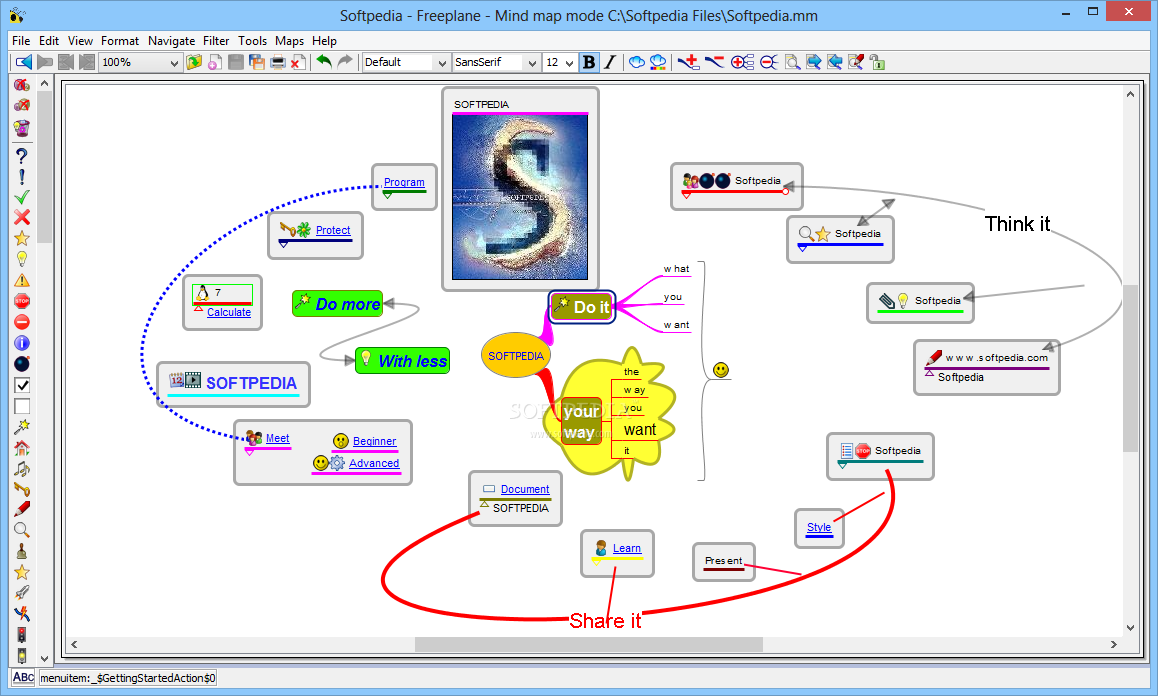The image size is (1158, 696).
Task: Toggle italic text formatting
Action: (610, 62)
